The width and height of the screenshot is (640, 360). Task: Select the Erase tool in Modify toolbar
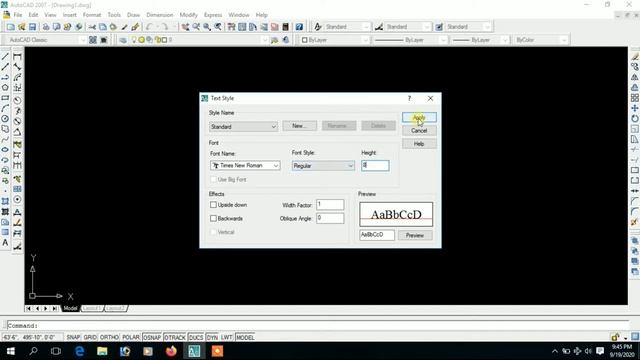click(635, 56)
